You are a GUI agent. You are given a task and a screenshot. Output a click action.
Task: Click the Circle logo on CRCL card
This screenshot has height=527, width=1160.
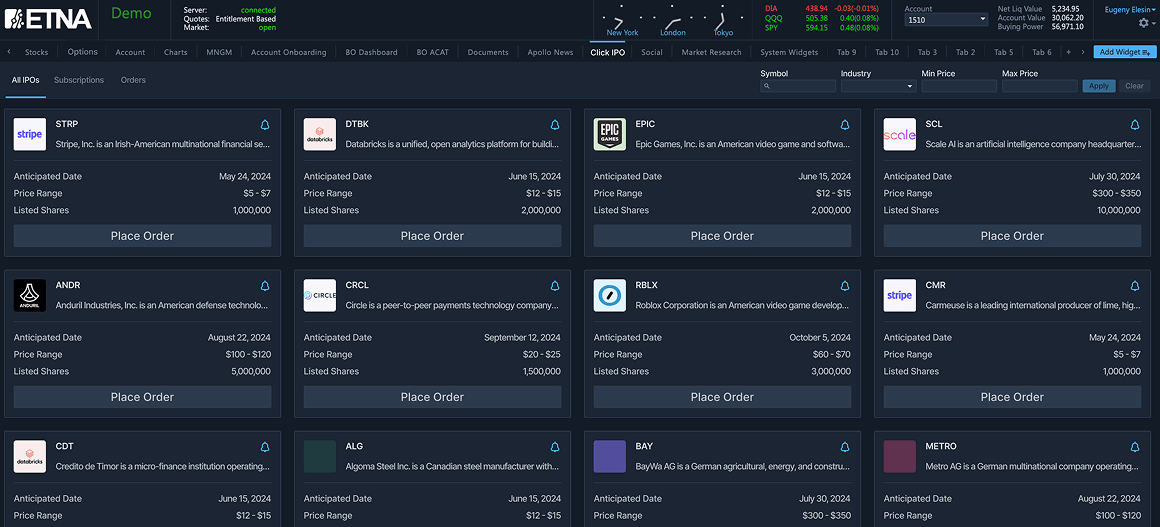320,295
